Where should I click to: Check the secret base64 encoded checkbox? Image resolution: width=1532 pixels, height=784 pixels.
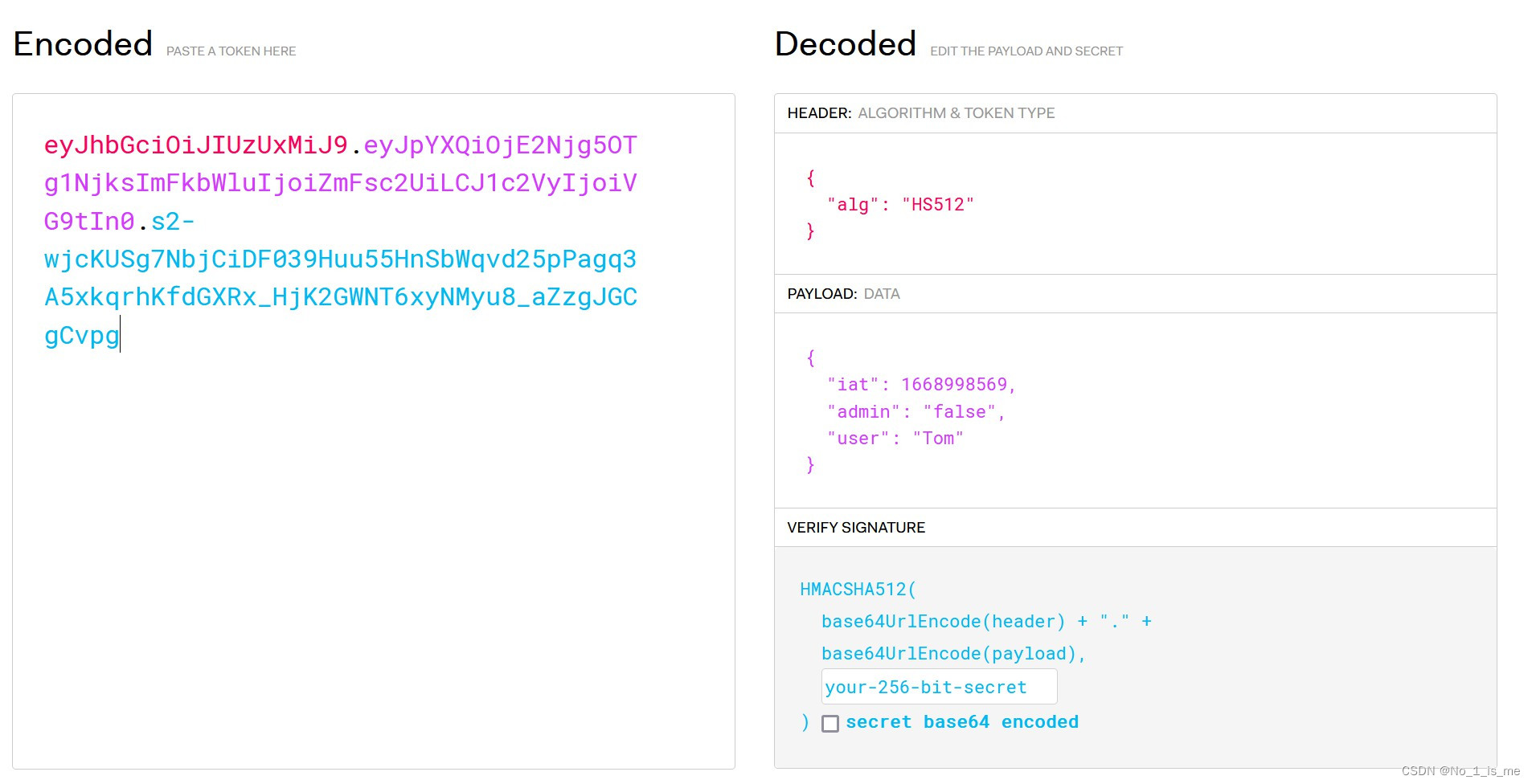[830, 724]
